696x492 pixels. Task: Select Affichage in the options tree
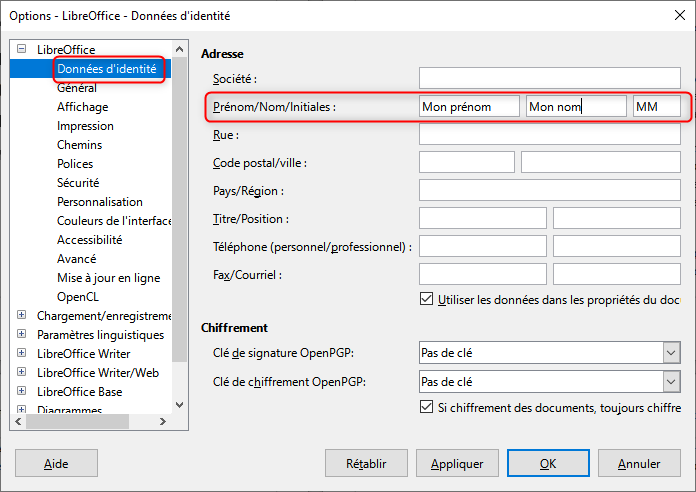pos(83,107)
